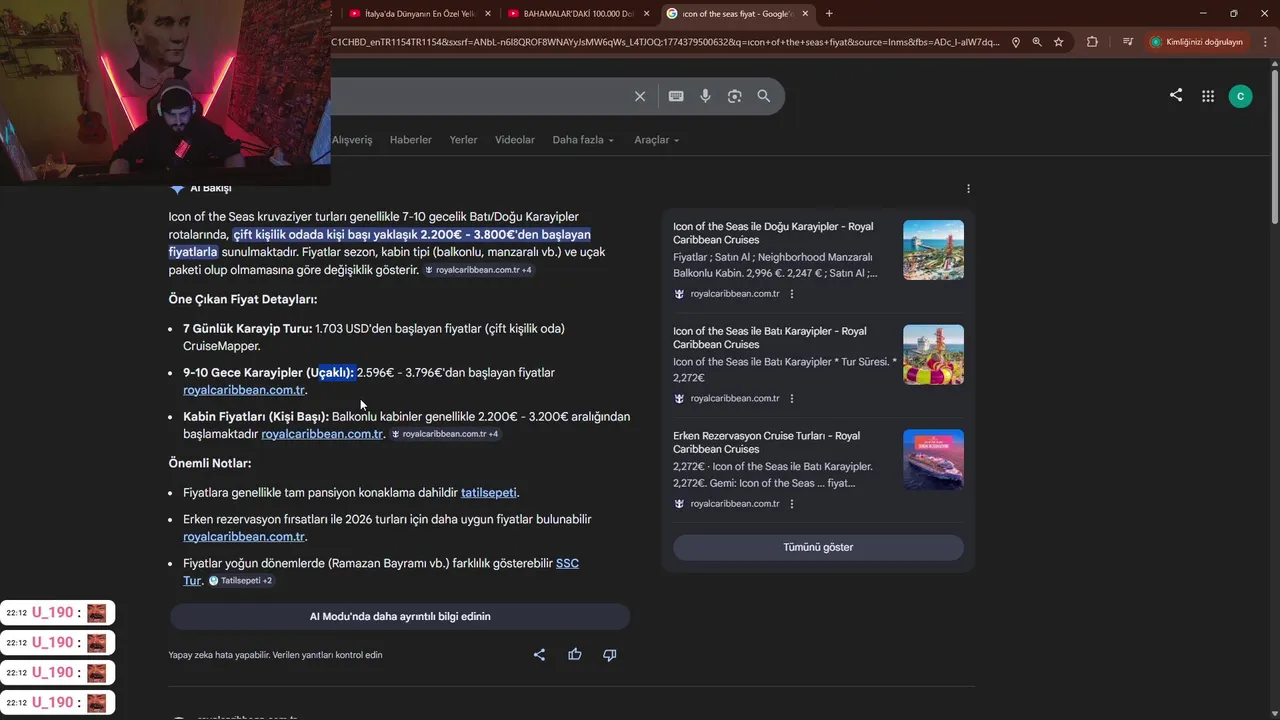Open the Yerler search filter
Image resolution: width=1280 pixels, height=720 pixels.
pyautogui.click(x=463, y=140)
